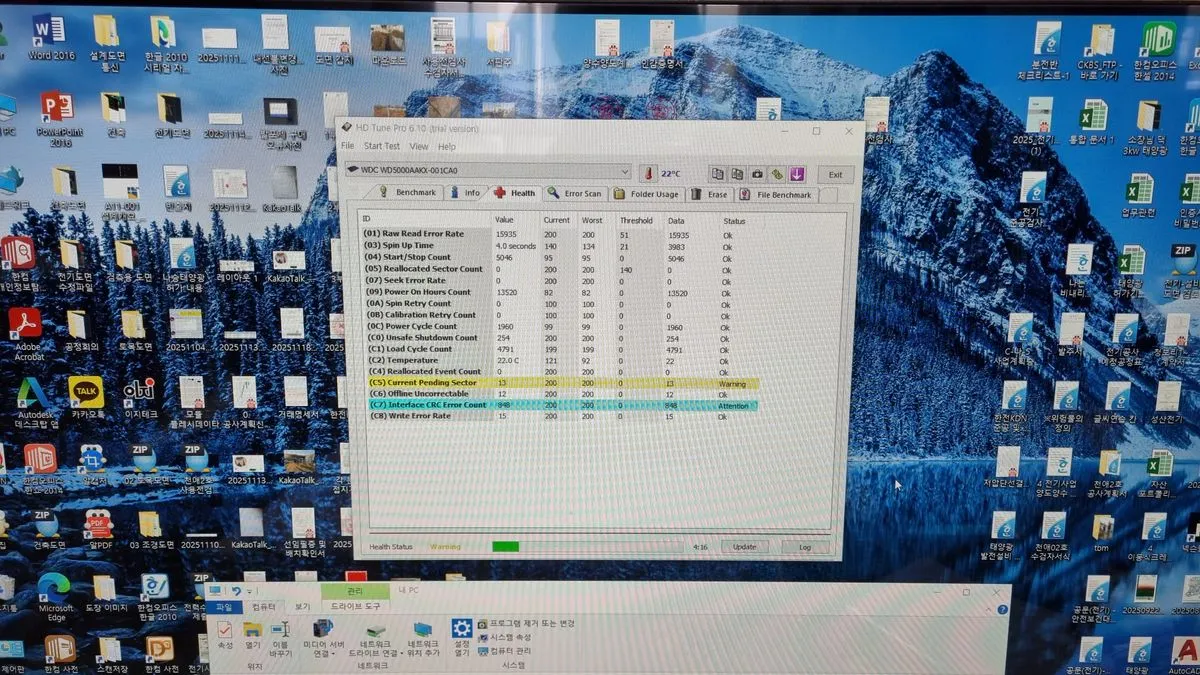This screenshot has width=1200, height=675.
Task: Switch to the Benchmark tab
Action: pyautogui.click(x=408, y=193)
